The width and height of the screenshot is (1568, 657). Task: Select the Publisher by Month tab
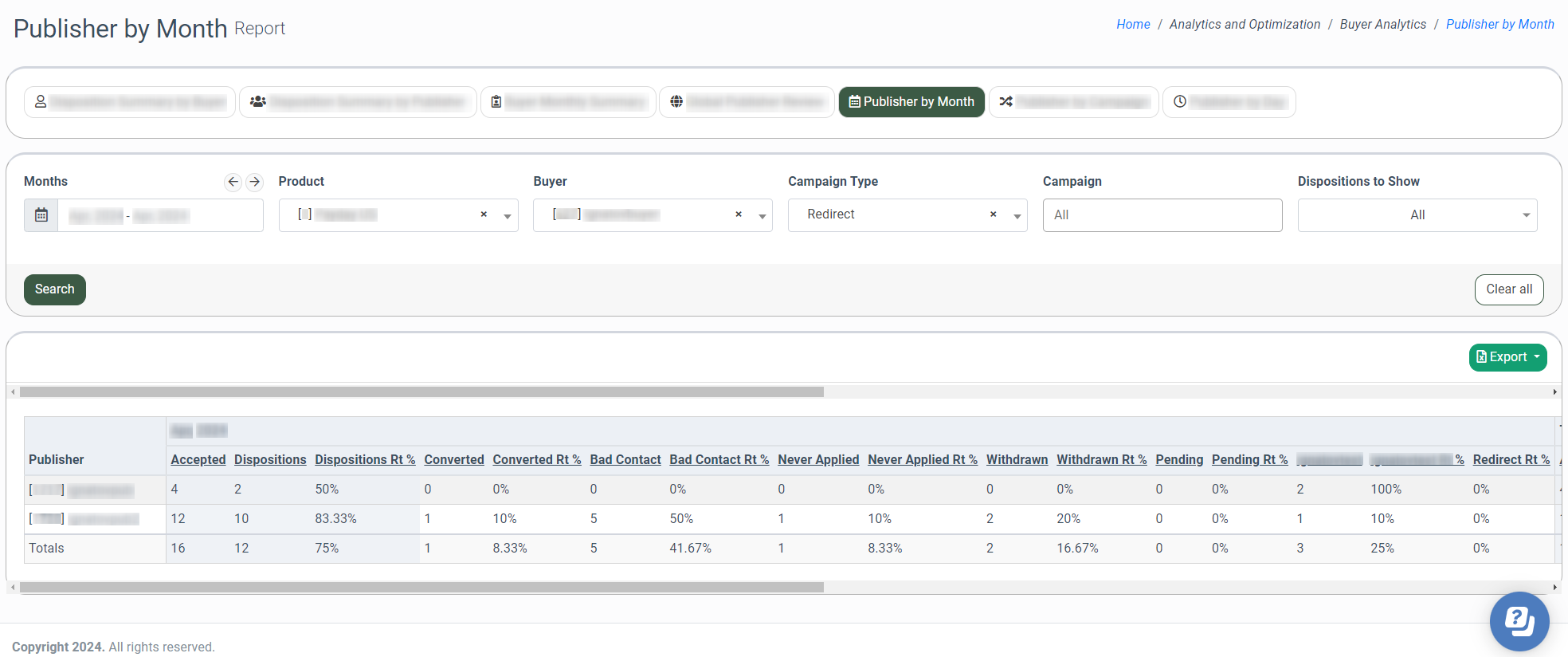(x=911, y=102)
